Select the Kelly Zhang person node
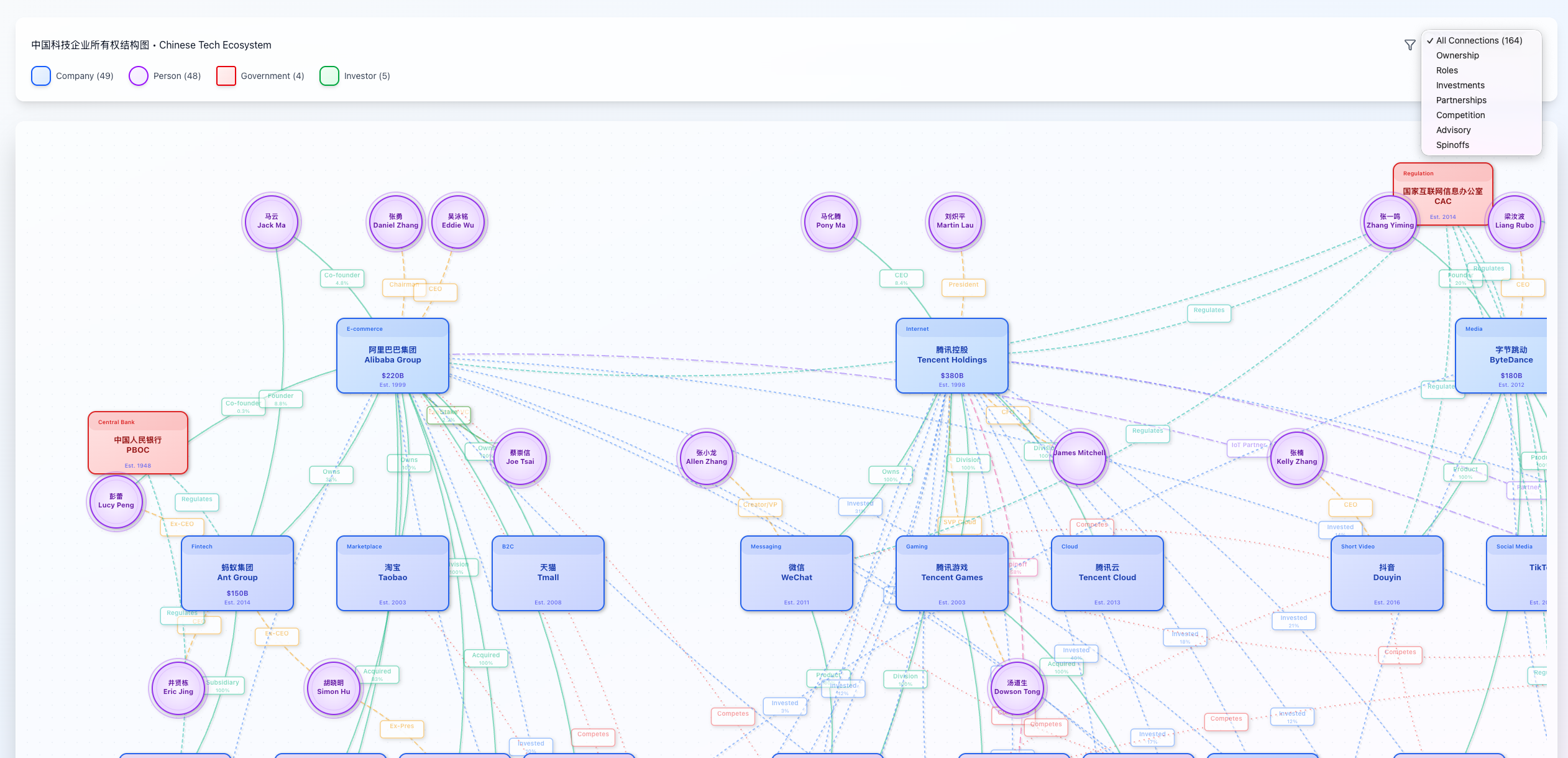Image resolution: width=1568 pixels, height=758 pixels. pyautogui.click(x=1297, y=458)
